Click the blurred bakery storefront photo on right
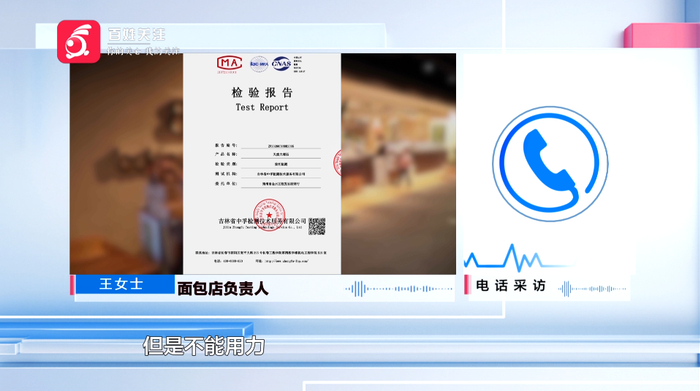Screen dimensions: 700x391 click(398, 164)
